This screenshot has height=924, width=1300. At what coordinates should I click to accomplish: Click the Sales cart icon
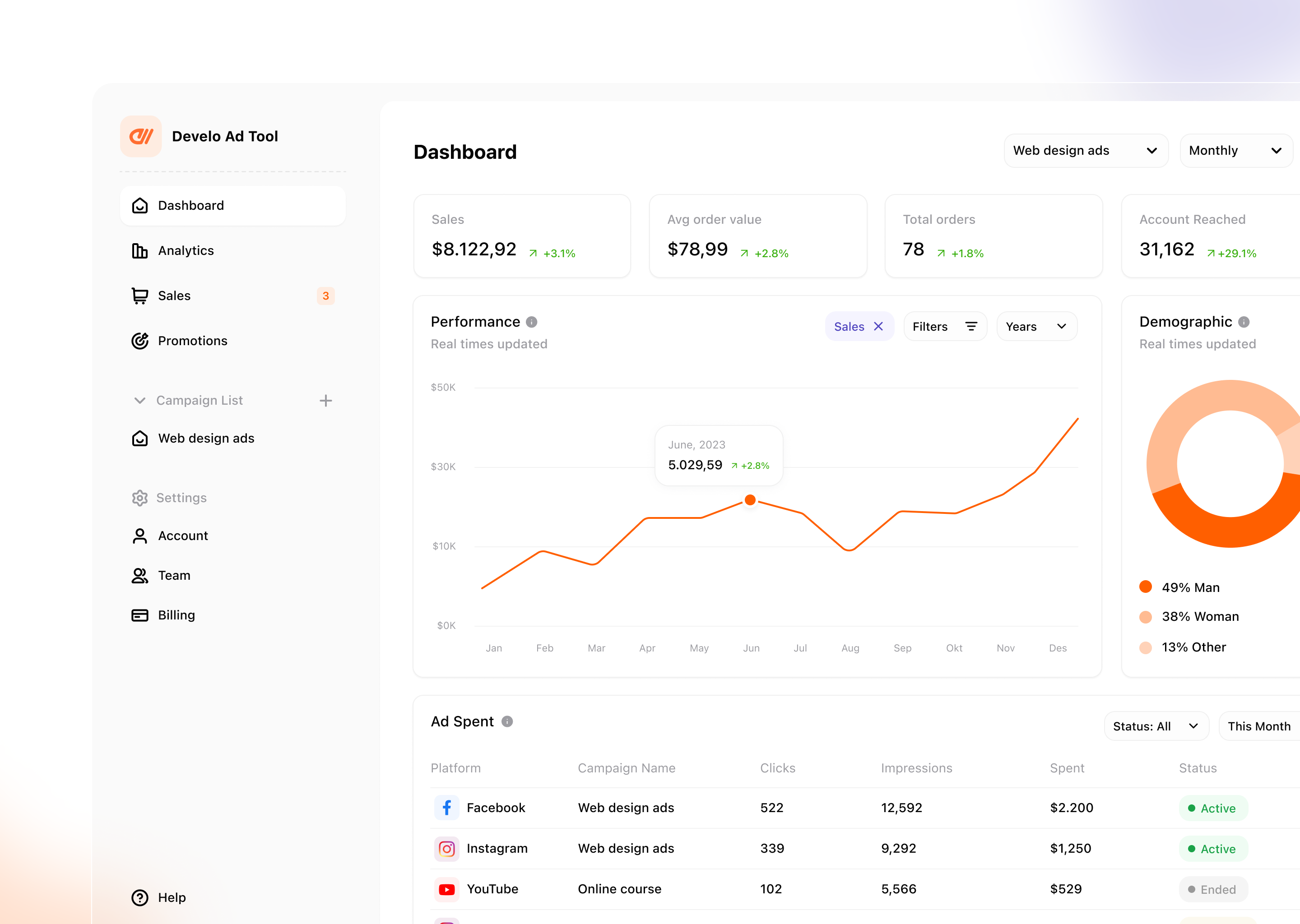click(x=139, y=296)
